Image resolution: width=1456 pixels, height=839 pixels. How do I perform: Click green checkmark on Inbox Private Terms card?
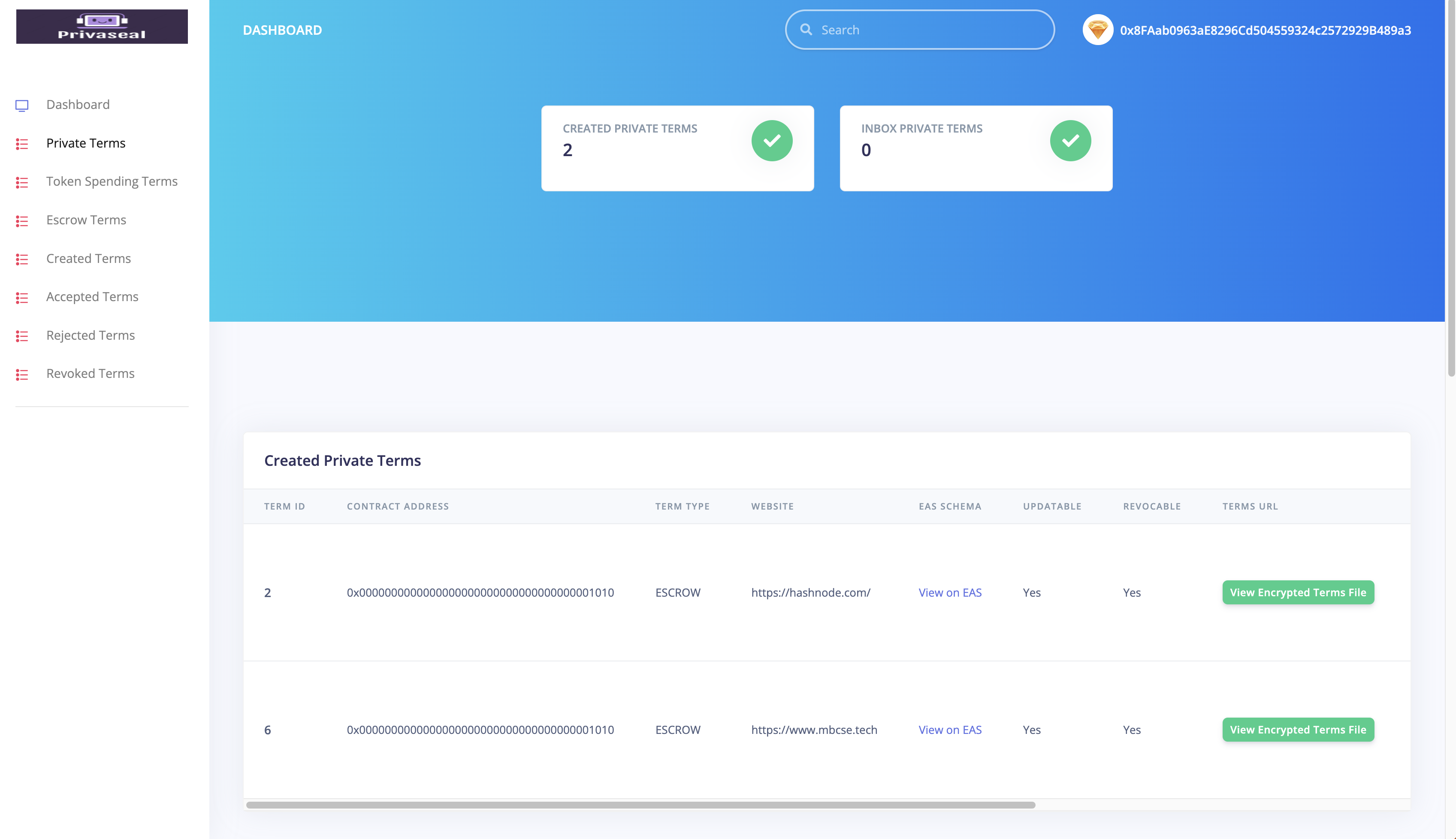(1070, 141)
